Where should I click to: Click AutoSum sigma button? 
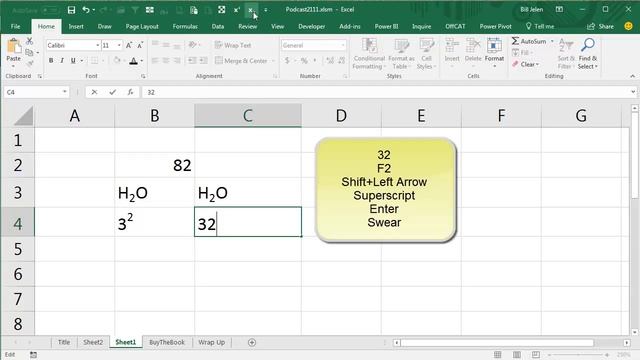pos(529,41)
